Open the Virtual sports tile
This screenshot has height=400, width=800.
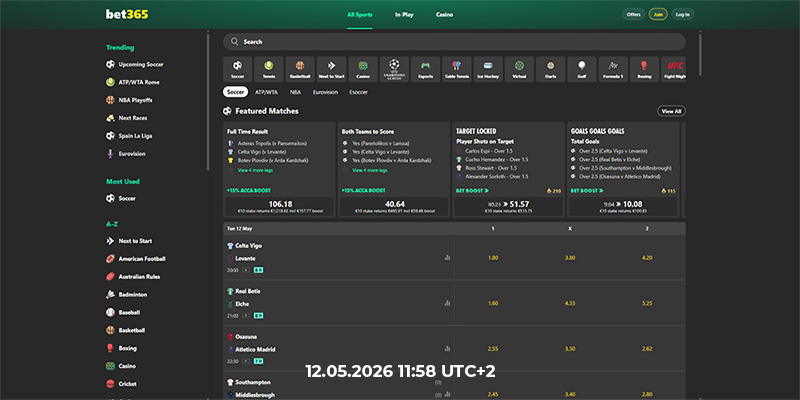pos(519,69)
